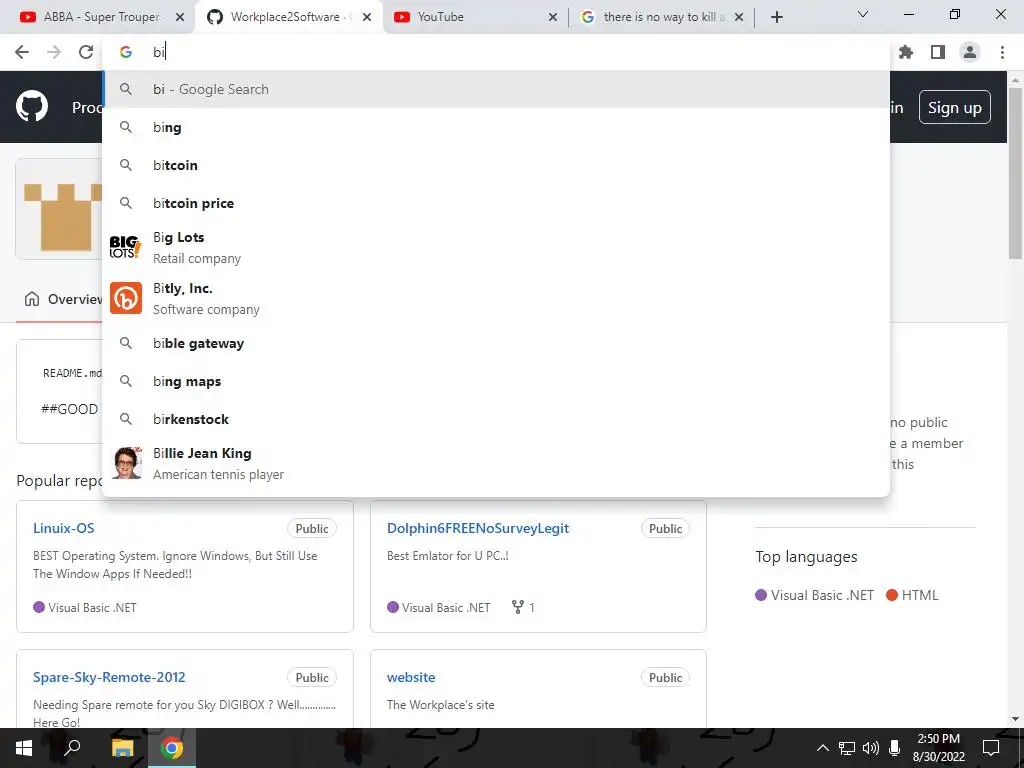The width and height of the screenshot is (1024, 768).
Task: Click the GitHub octocat logo
Action: [x=32, y=107]
